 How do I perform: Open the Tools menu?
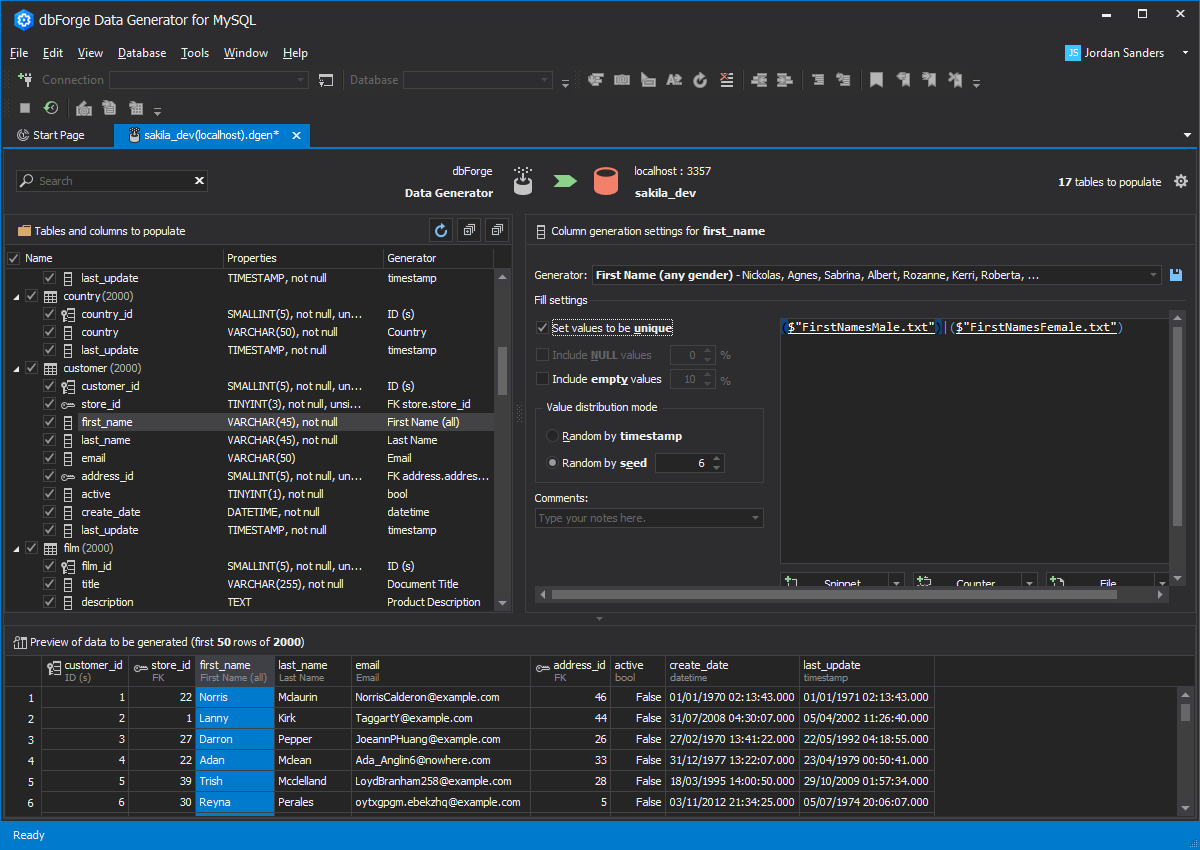(x=195, y=53)
